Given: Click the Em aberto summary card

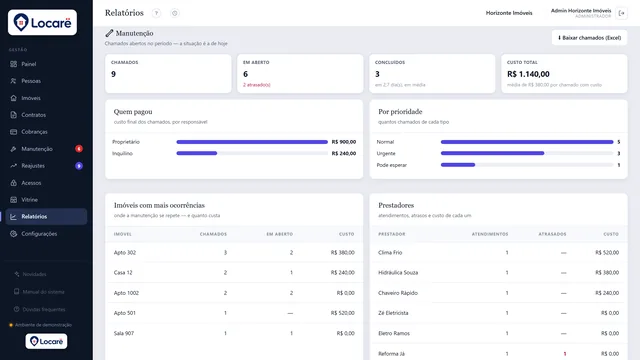Looking at the screenshot, I should coord(300,73).
